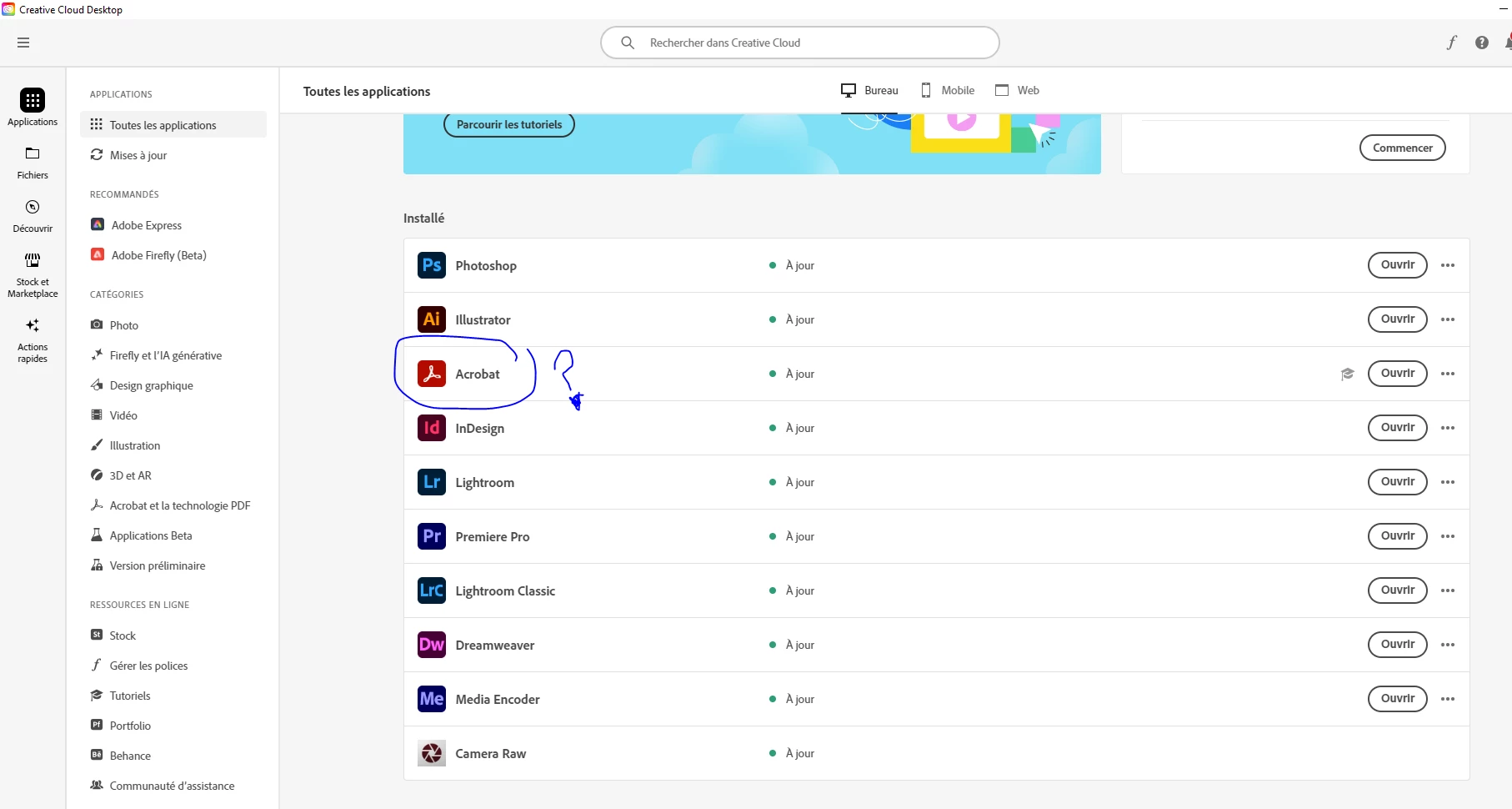1512x809 pixels.
Task: Open more options for InDesign
Action: tap(1448, 428)
